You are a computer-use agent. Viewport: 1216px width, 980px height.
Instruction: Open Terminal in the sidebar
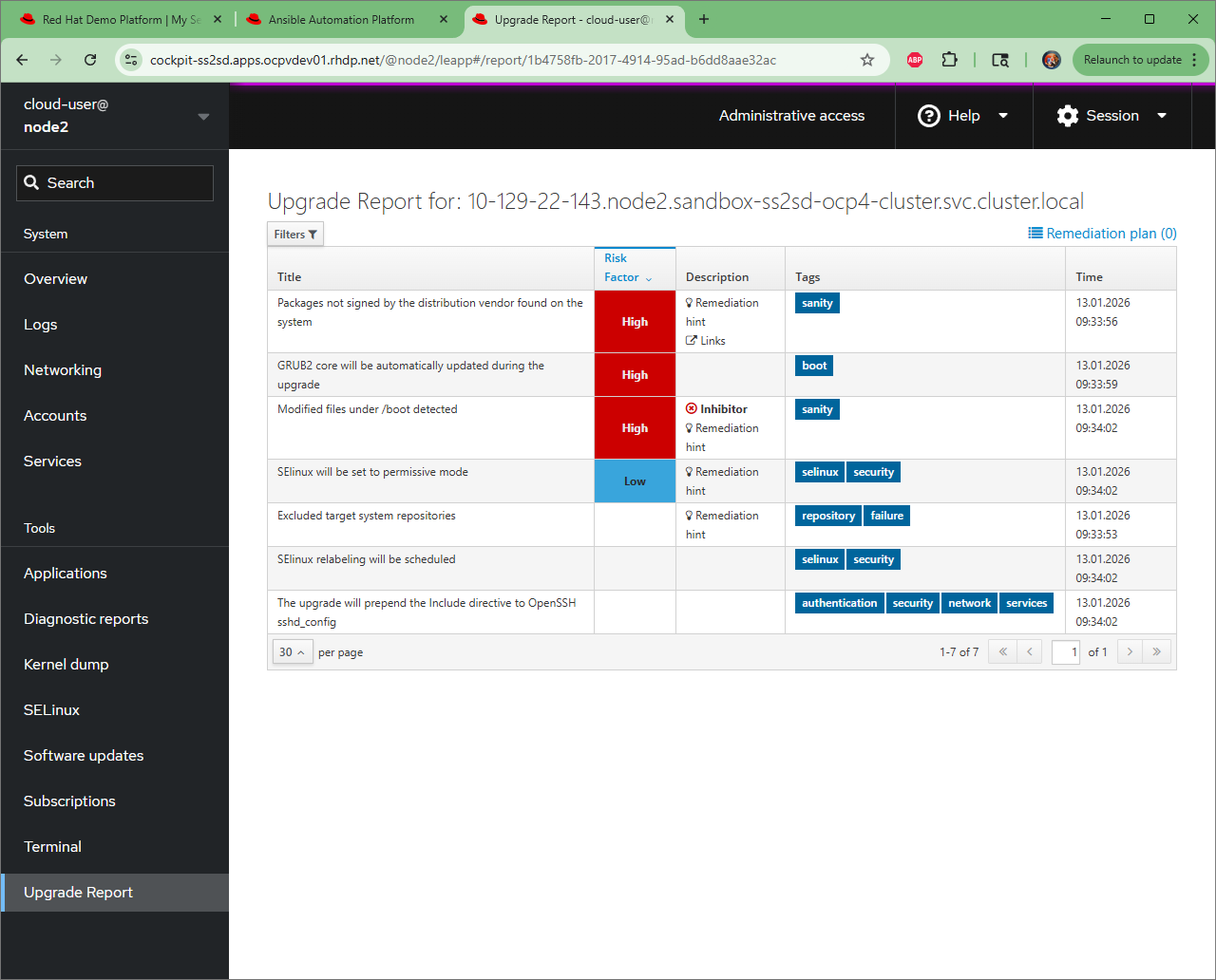(x=115, y=847)
